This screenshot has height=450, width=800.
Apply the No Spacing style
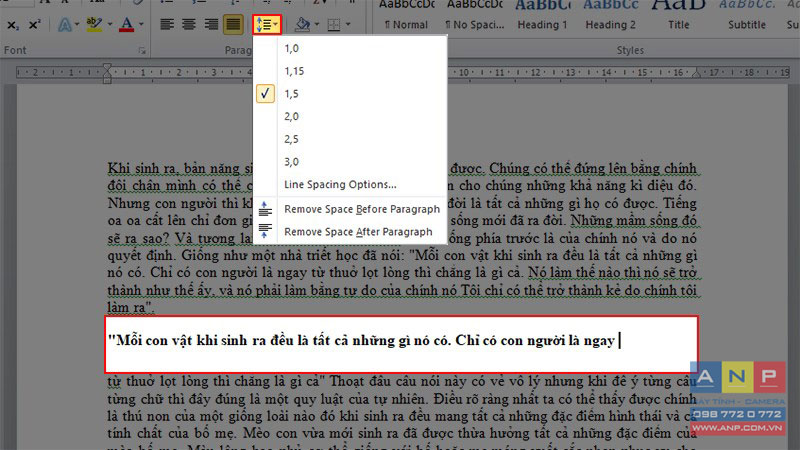(x=474, y=15)
